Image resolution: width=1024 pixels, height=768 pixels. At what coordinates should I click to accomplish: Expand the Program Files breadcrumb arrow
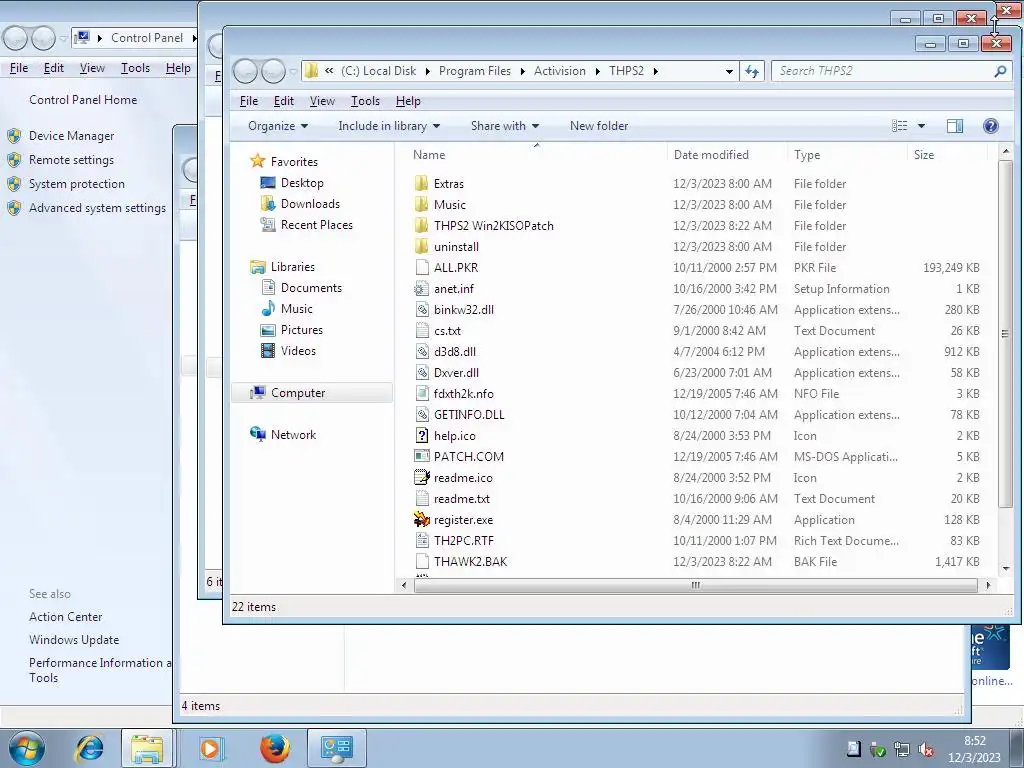tap(522, 71)
